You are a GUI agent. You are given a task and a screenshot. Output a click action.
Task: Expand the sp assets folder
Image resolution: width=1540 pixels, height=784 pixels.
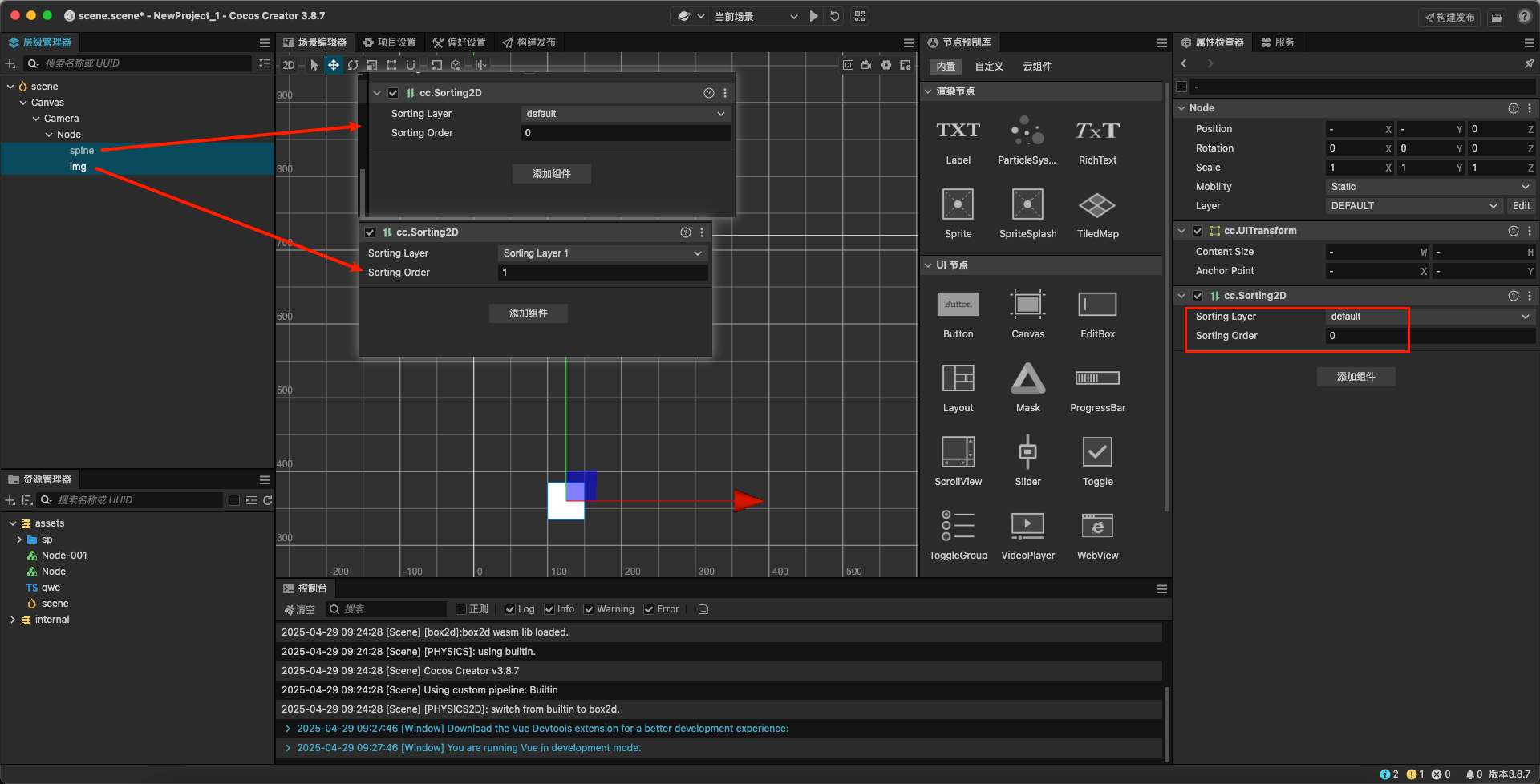click(18, 540)
